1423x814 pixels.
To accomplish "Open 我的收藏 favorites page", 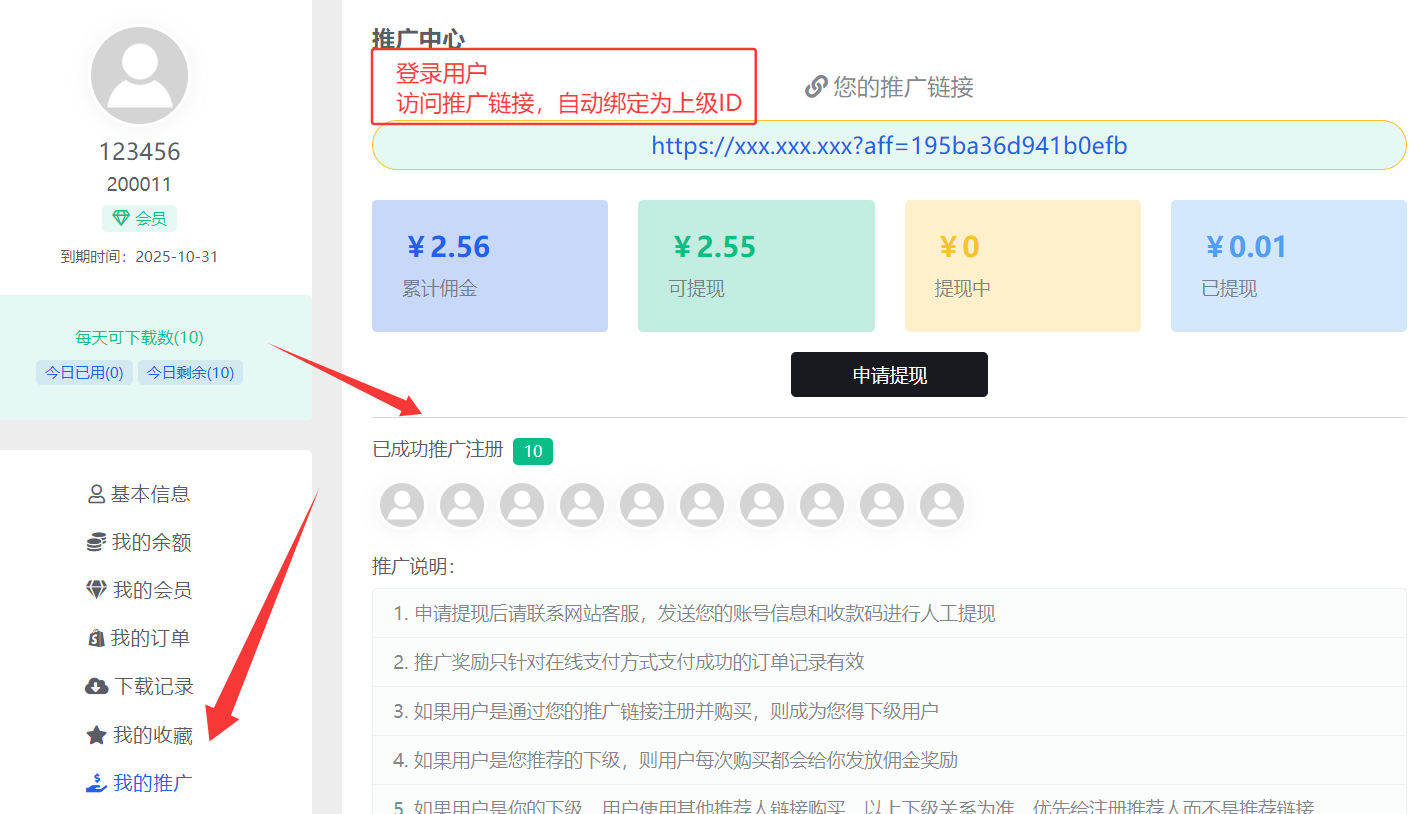I will coord(139,735).
